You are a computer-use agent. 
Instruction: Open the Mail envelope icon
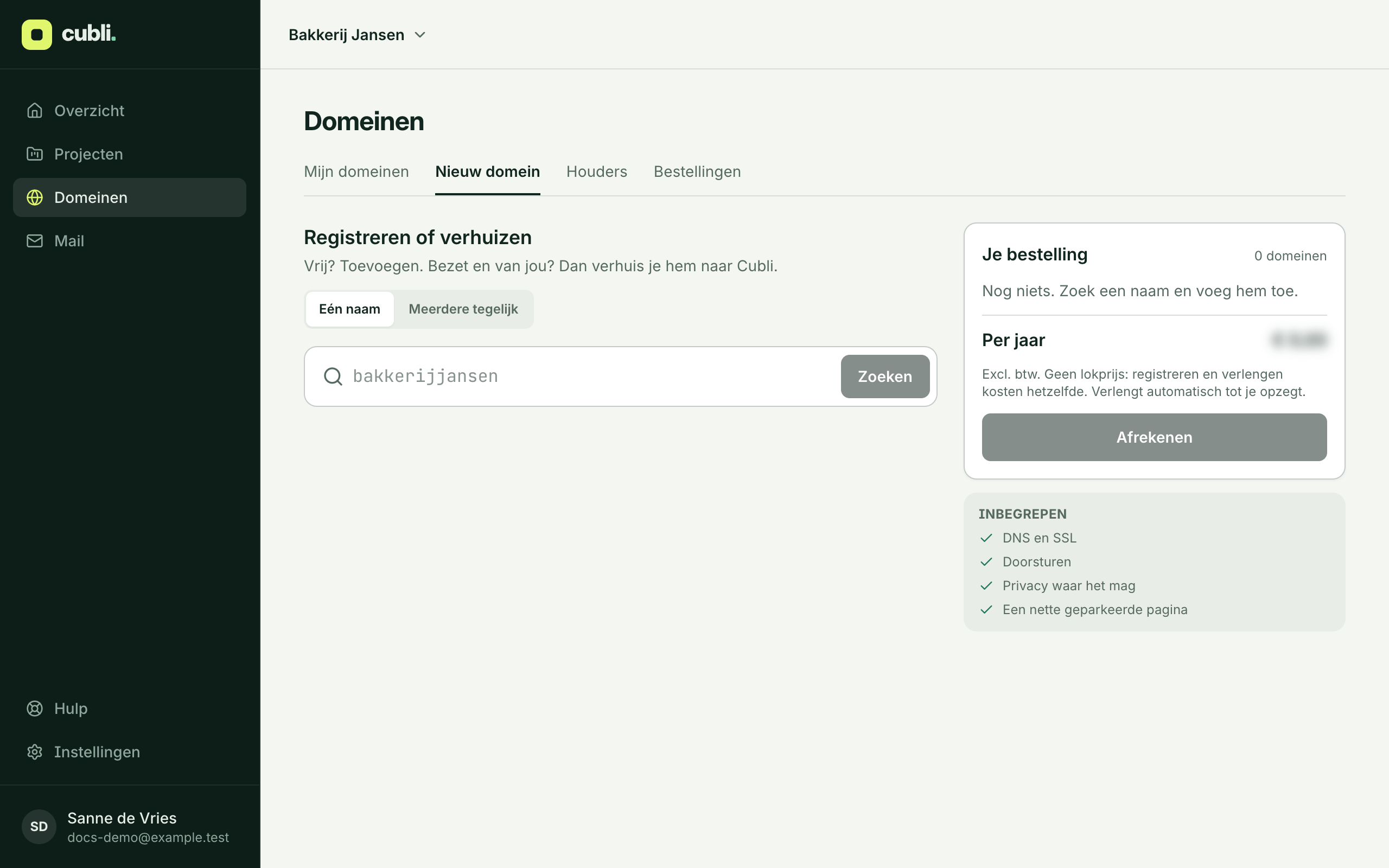coord(34,240)
